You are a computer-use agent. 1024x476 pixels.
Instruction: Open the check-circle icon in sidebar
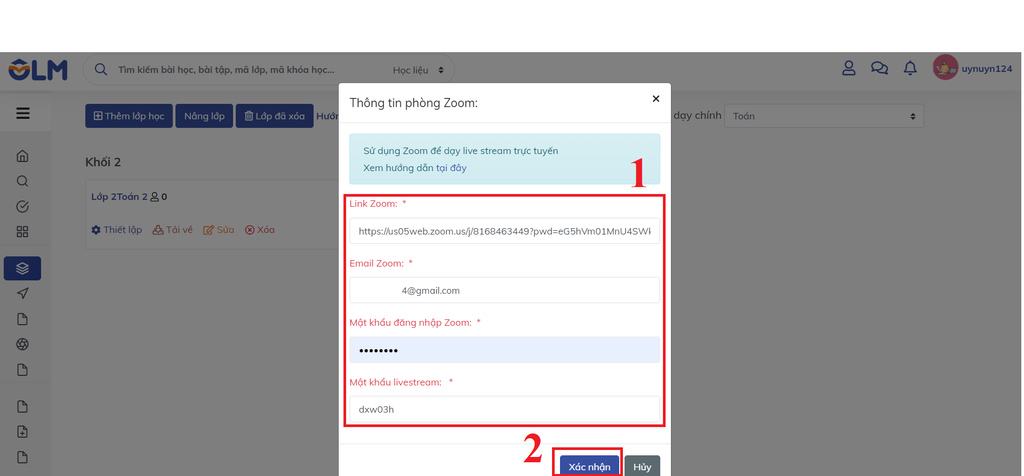22,207
